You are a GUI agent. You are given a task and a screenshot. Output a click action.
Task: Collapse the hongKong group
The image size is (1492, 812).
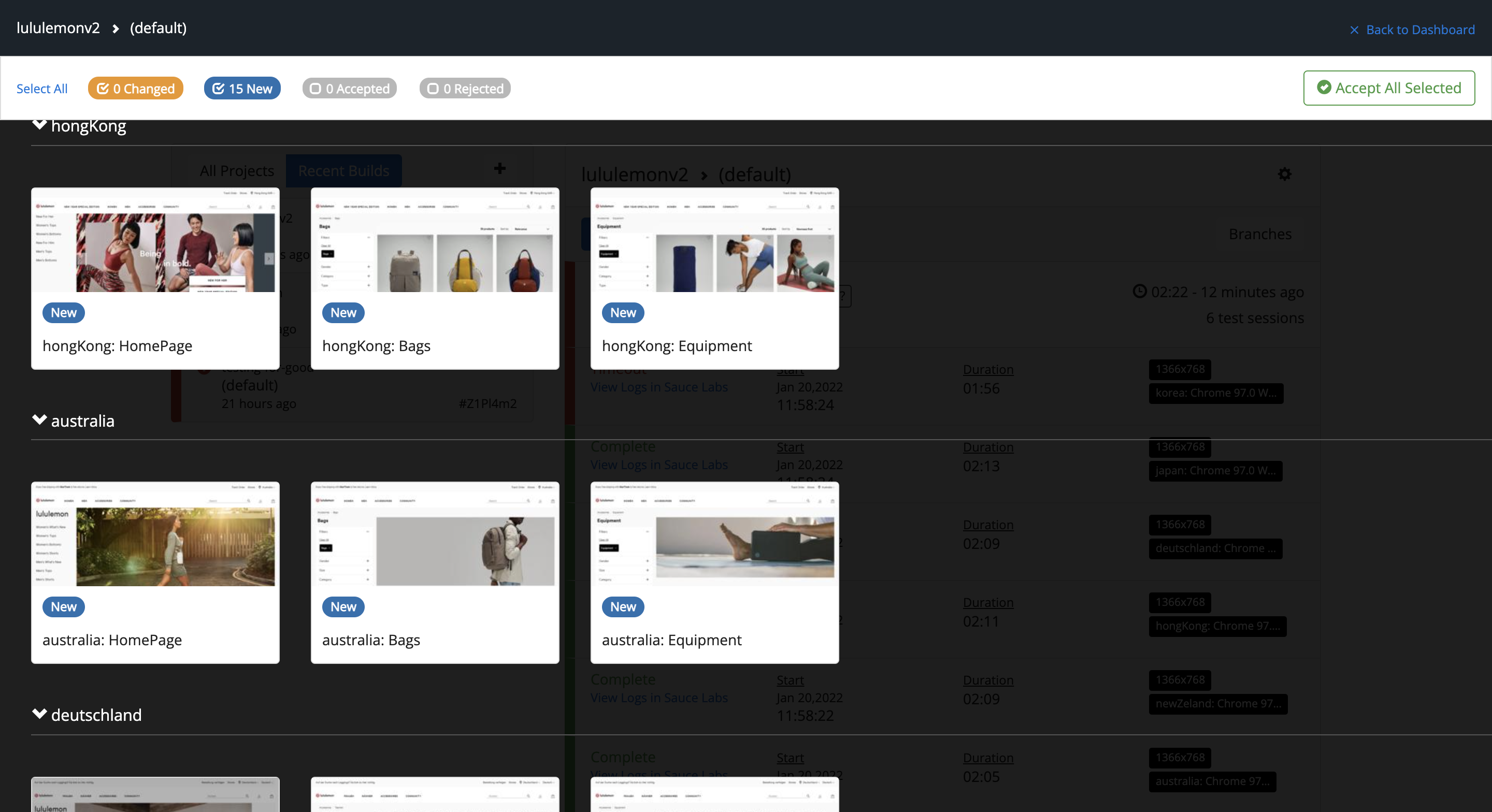coord(39,124)
